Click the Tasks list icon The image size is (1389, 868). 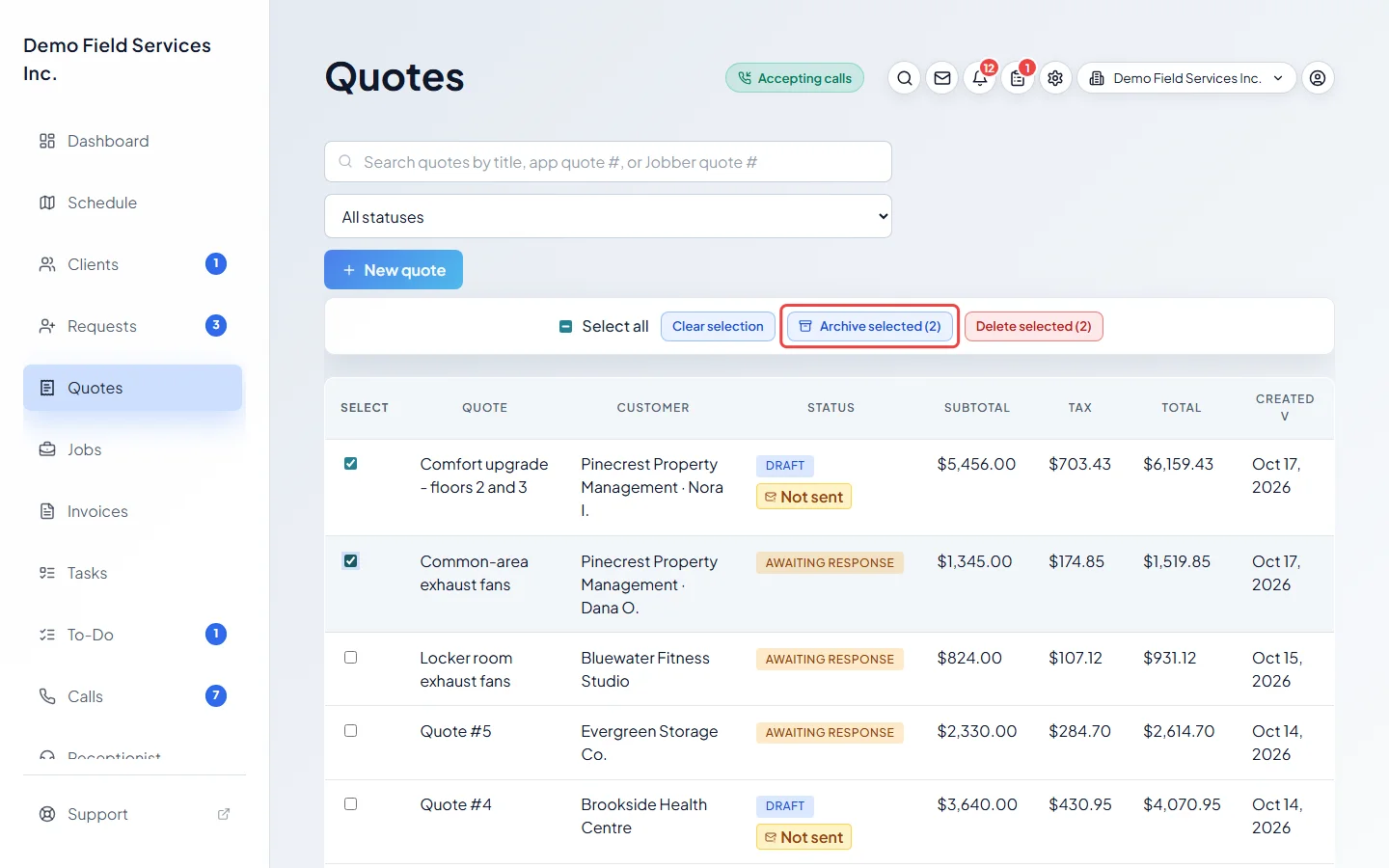47,573
